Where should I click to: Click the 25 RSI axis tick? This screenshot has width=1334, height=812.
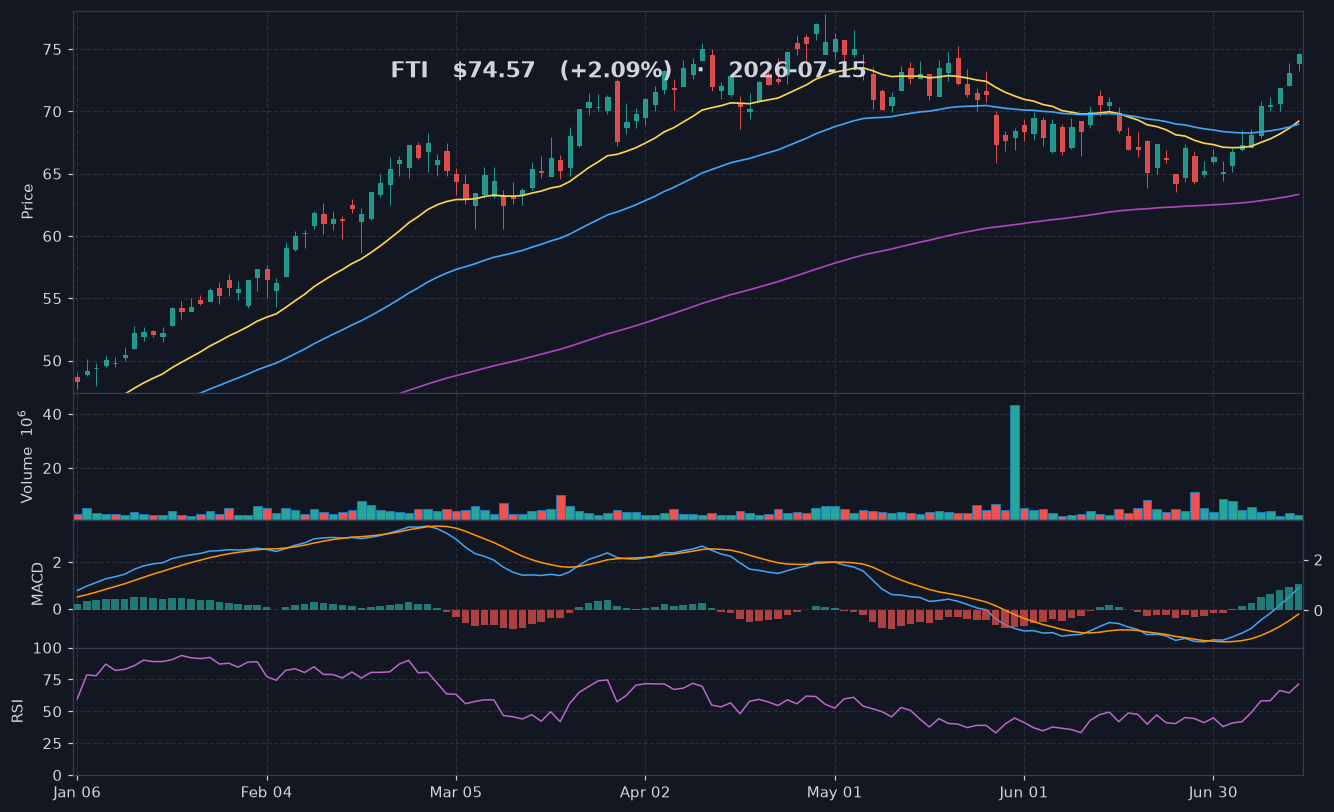click(54, 744)
